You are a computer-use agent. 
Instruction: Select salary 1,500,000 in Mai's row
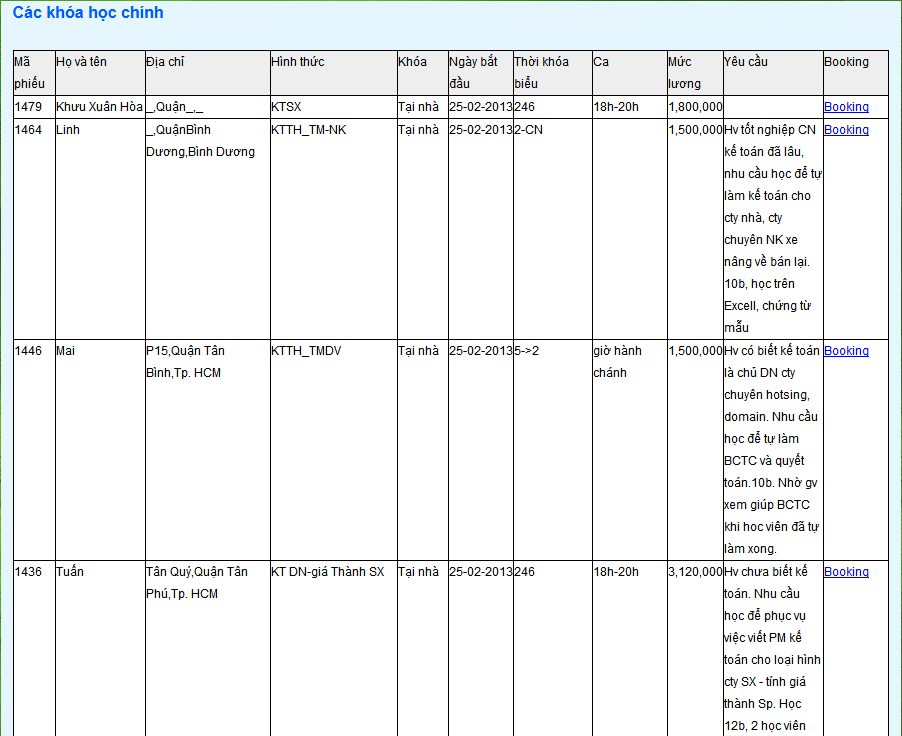coord(695,351)
